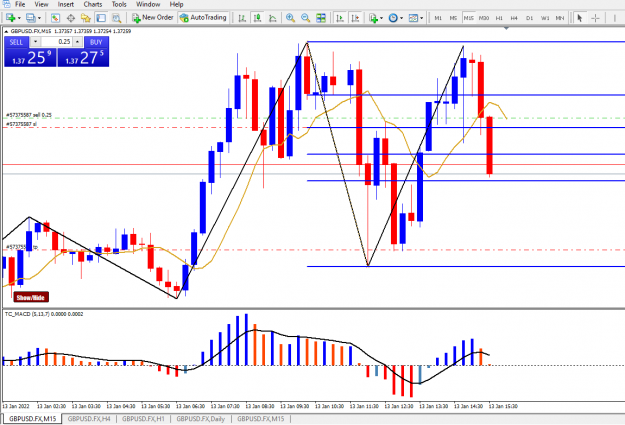Click the 'TC_MACD (5,13,7)' indicator label

click(x=27, y=314)
